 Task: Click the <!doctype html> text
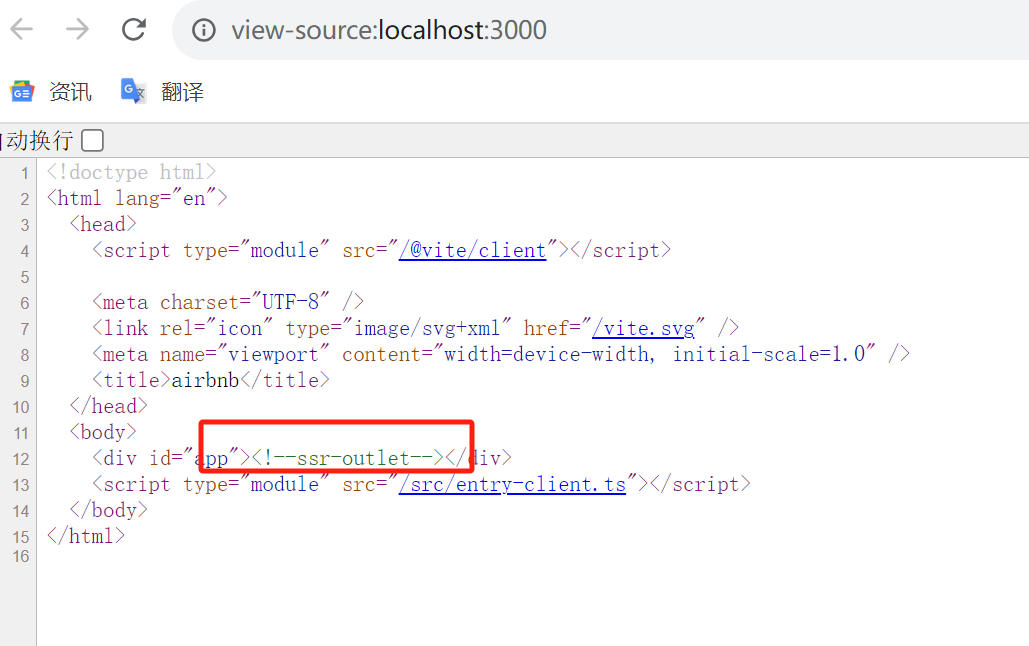coord(131,172)
